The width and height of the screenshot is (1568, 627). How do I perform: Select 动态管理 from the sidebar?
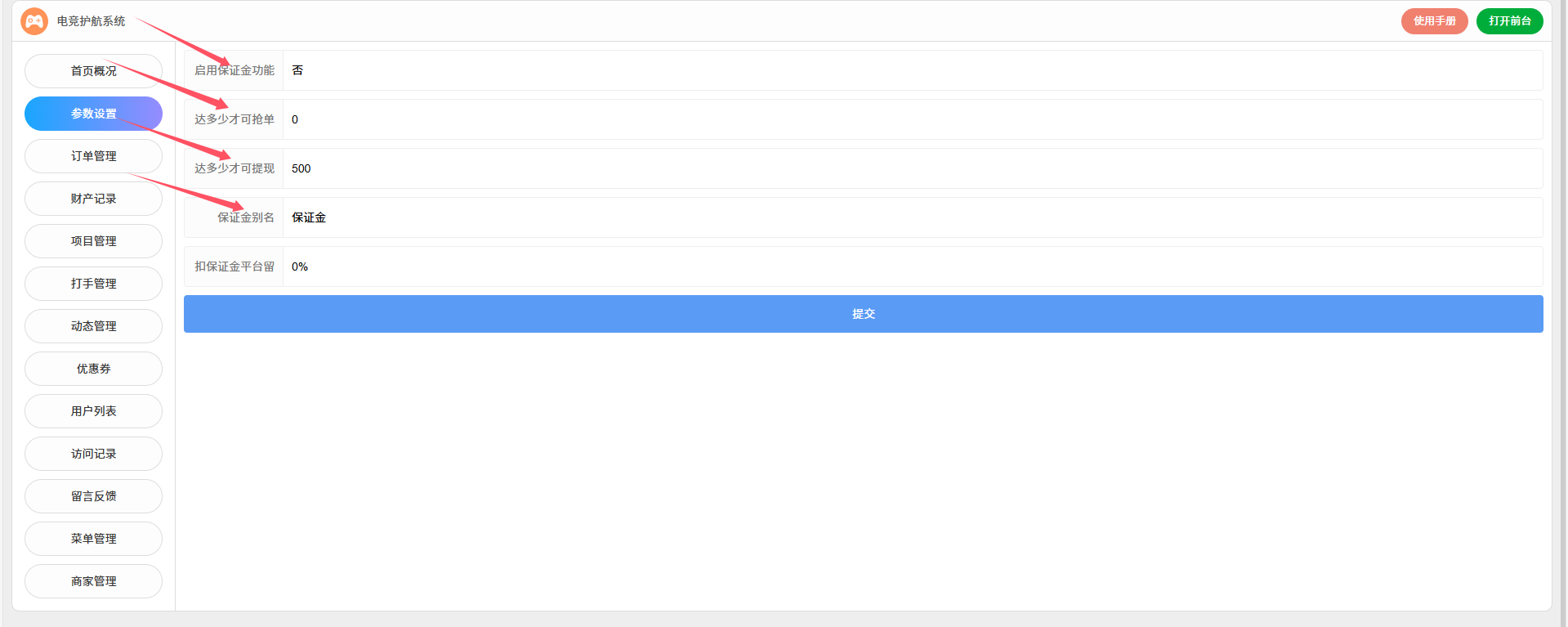tap(93, 326)
